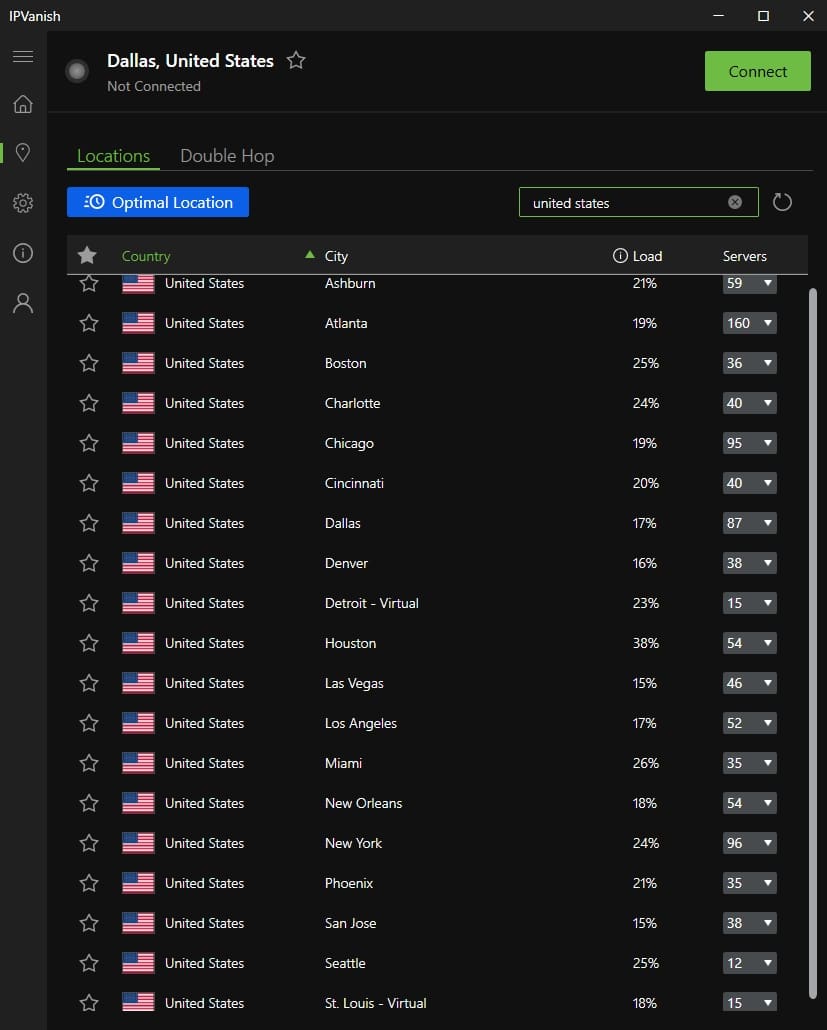The height and width of the screenshot is (1030, 827).
Task: Sort by favorites star column header
Action: point(87,255)
